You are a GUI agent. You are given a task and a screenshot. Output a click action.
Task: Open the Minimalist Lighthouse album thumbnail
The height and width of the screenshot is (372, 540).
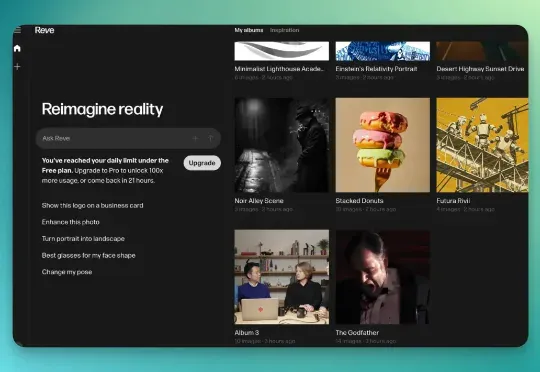282,51
